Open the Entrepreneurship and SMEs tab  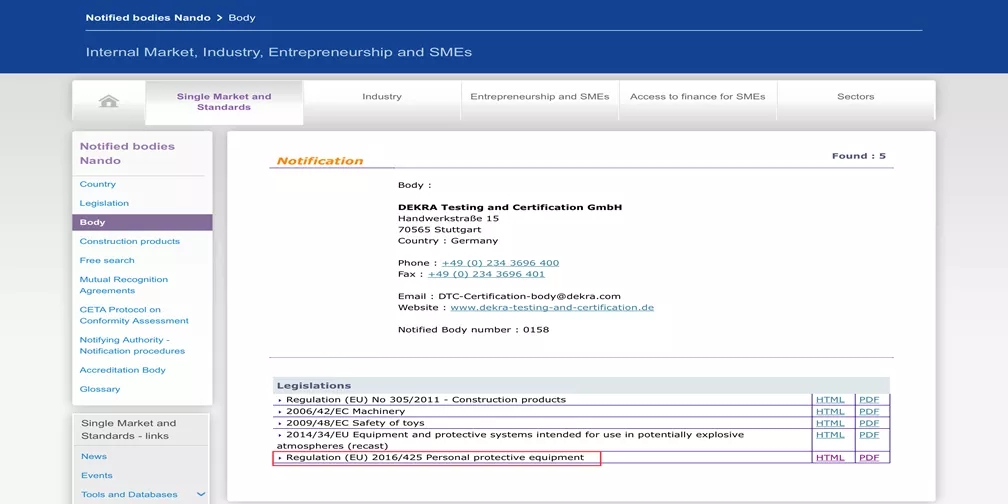pyautogui.click(x=539, y=96)
